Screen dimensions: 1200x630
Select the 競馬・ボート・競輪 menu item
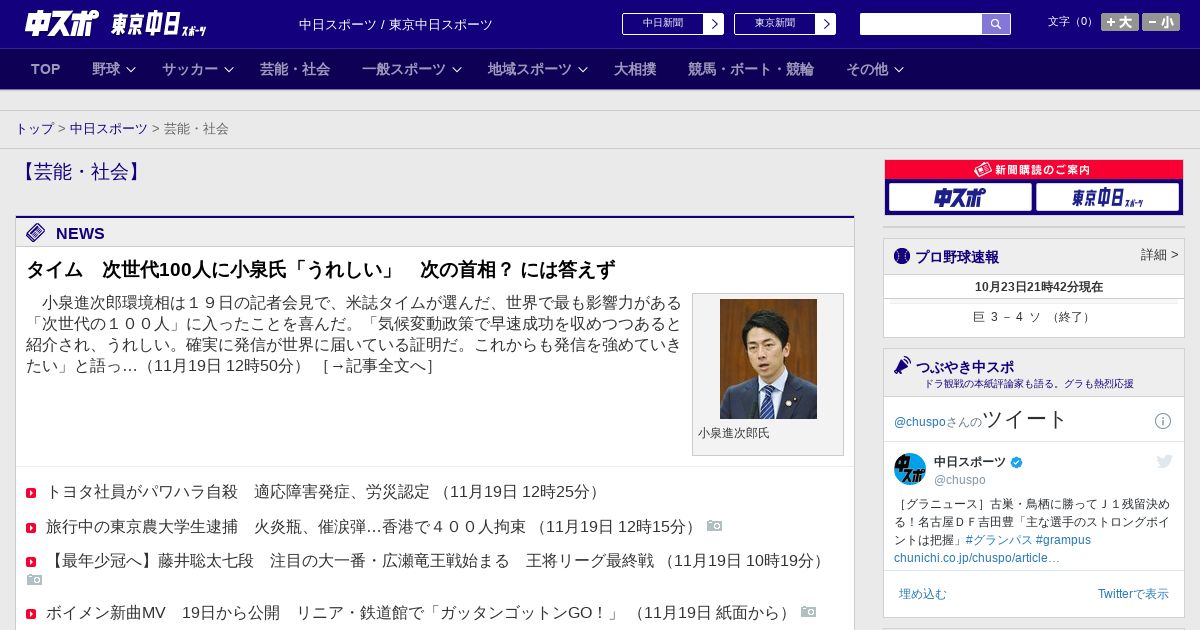point(751,69)
